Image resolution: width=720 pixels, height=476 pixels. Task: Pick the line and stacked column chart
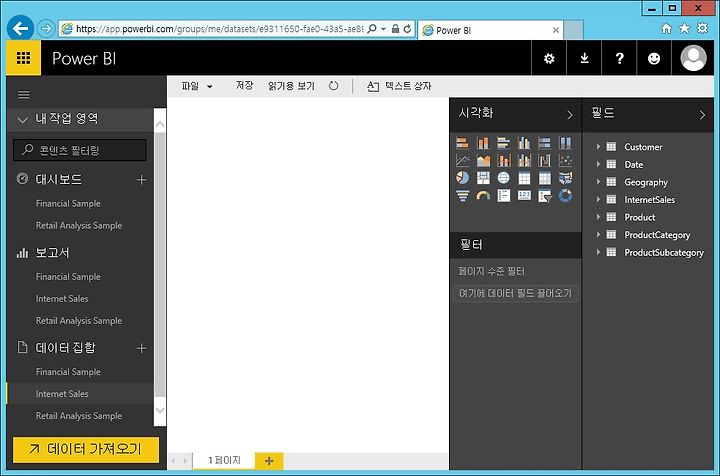[x=504, y=161]
